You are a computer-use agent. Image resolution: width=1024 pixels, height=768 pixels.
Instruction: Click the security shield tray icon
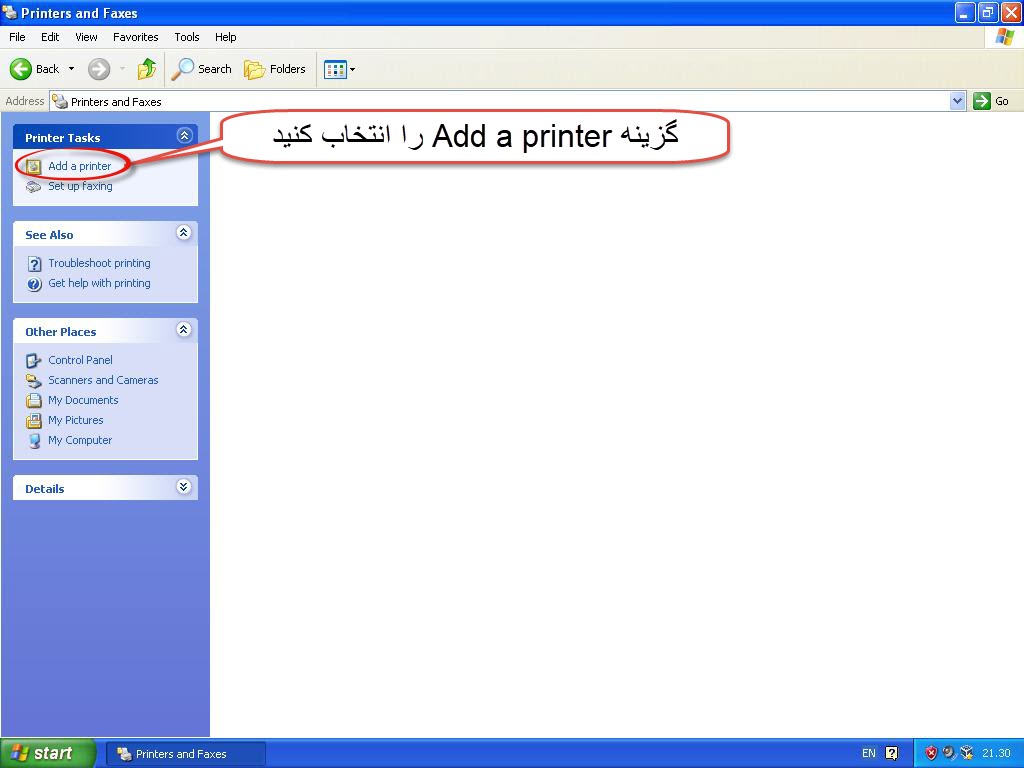pyautogui.click(x=931, y=753)
